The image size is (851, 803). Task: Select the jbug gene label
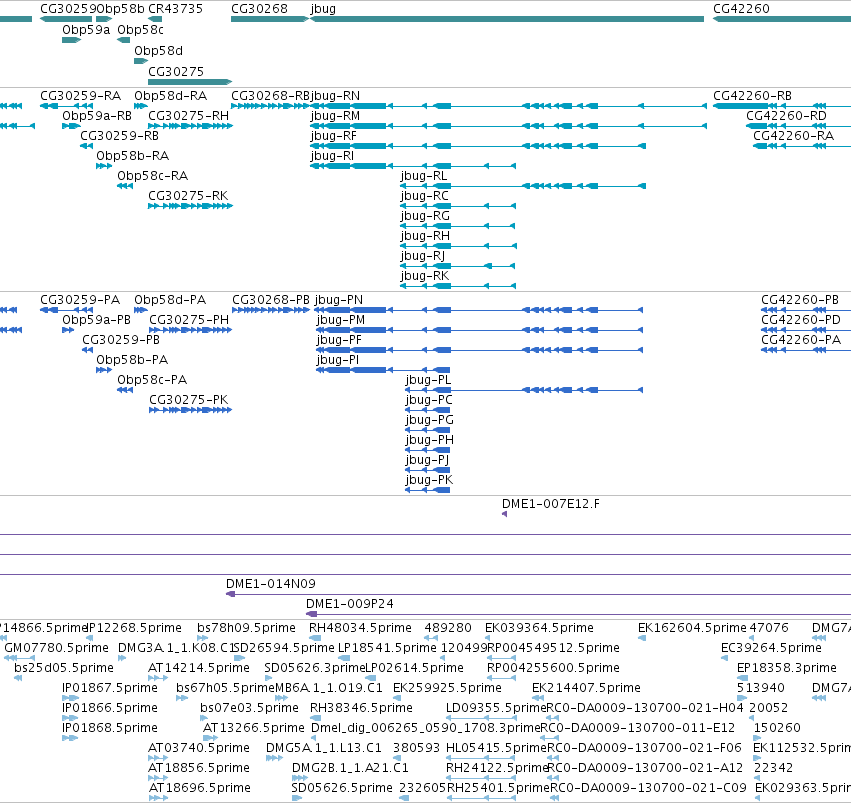pyautogui.click(x=323, y=9)
